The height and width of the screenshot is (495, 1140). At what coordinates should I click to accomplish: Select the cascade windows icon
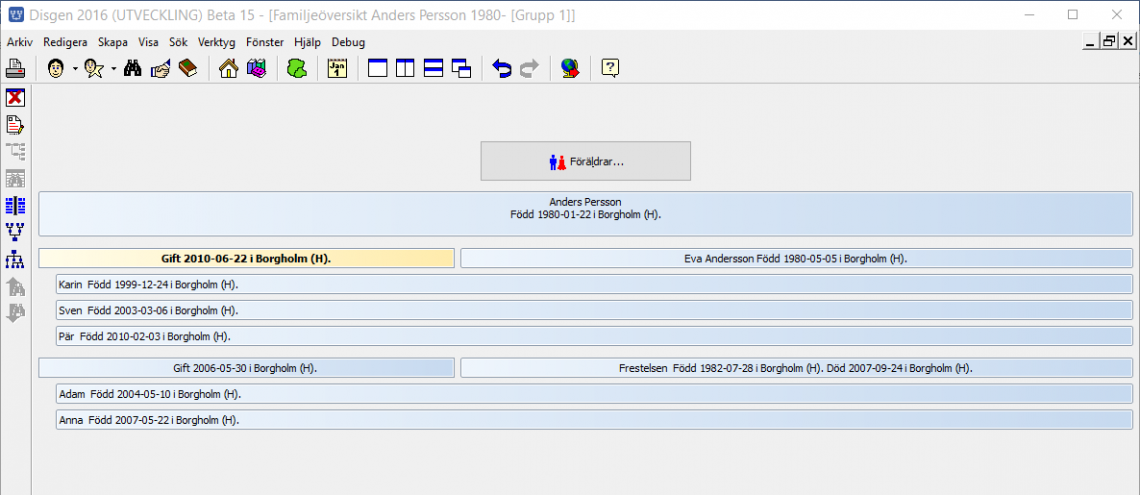461,69
